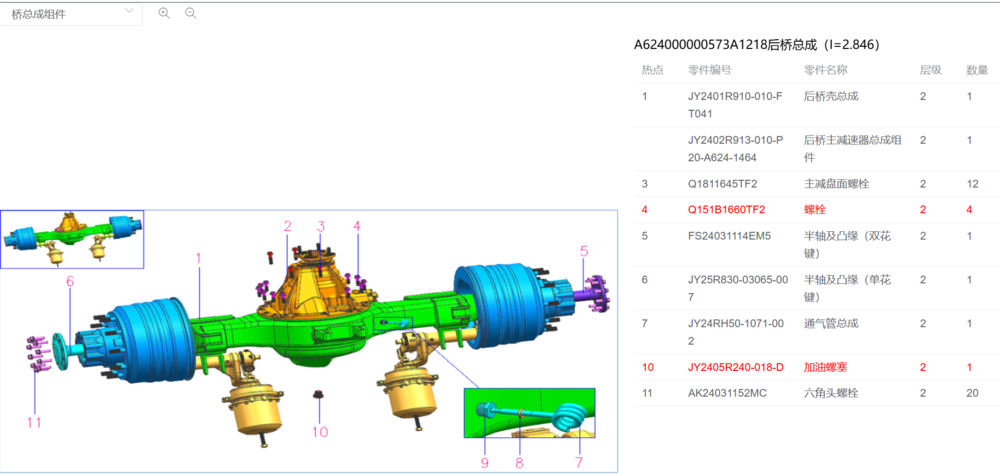Click hotspot number 5 near right axle flange
The height and width of the screenshot is (475, 1000).
584,251
